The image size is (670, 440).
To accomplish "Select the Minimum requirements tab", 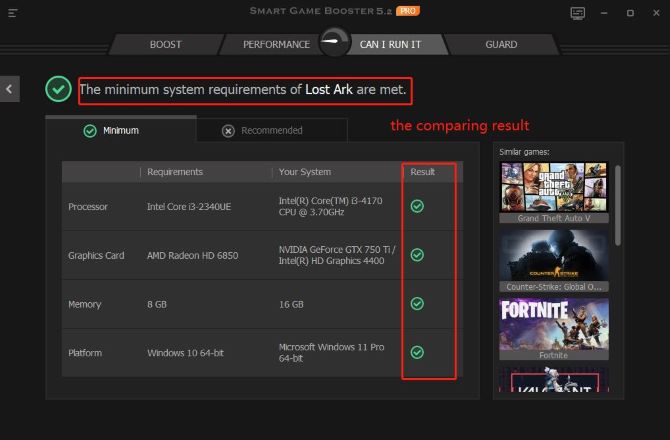I will 121,130.
